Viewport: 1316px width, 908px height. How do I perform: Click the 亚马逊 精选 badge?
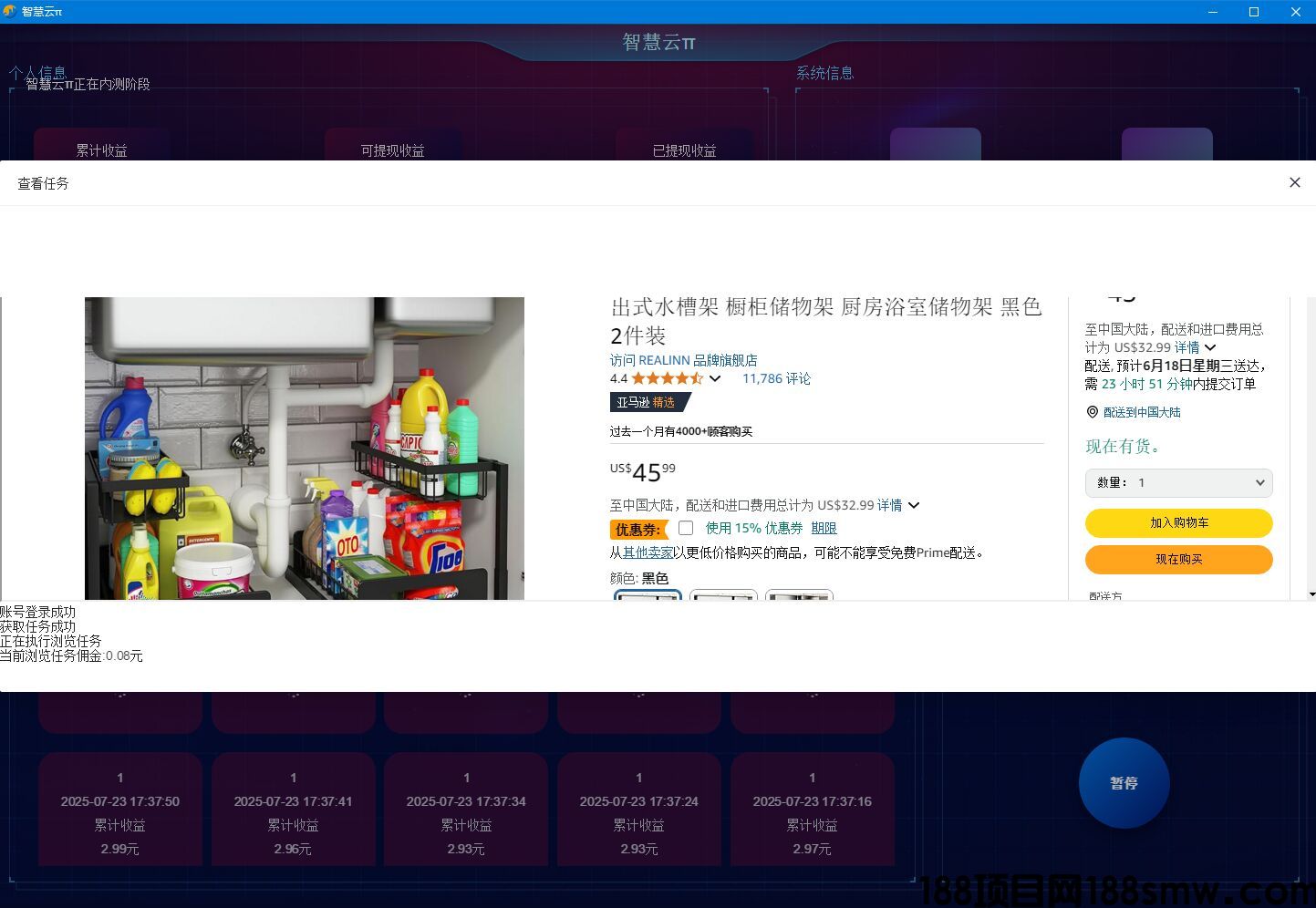(650, 402)
